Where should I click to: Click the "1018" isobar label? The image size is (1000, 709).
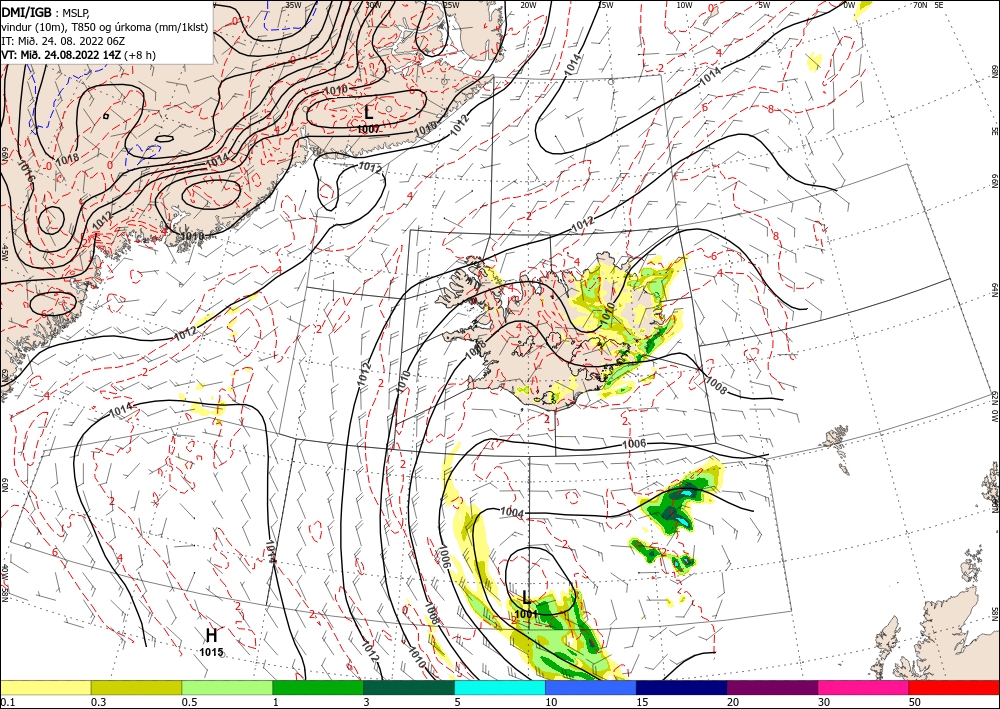coord(67,157)
